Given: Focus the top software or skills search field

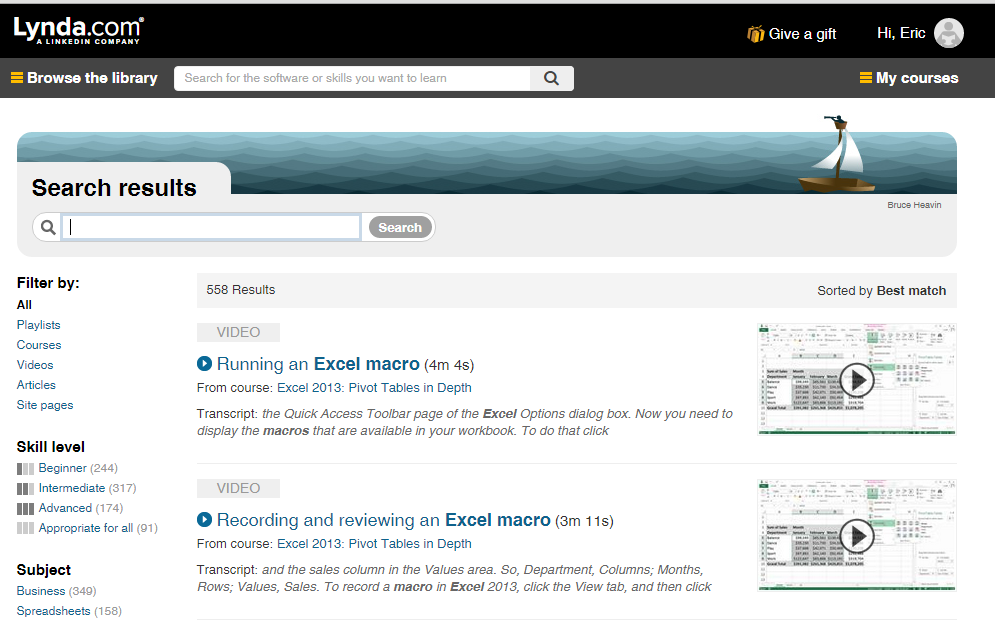Looking at the screenshot, I should [352, 78].
